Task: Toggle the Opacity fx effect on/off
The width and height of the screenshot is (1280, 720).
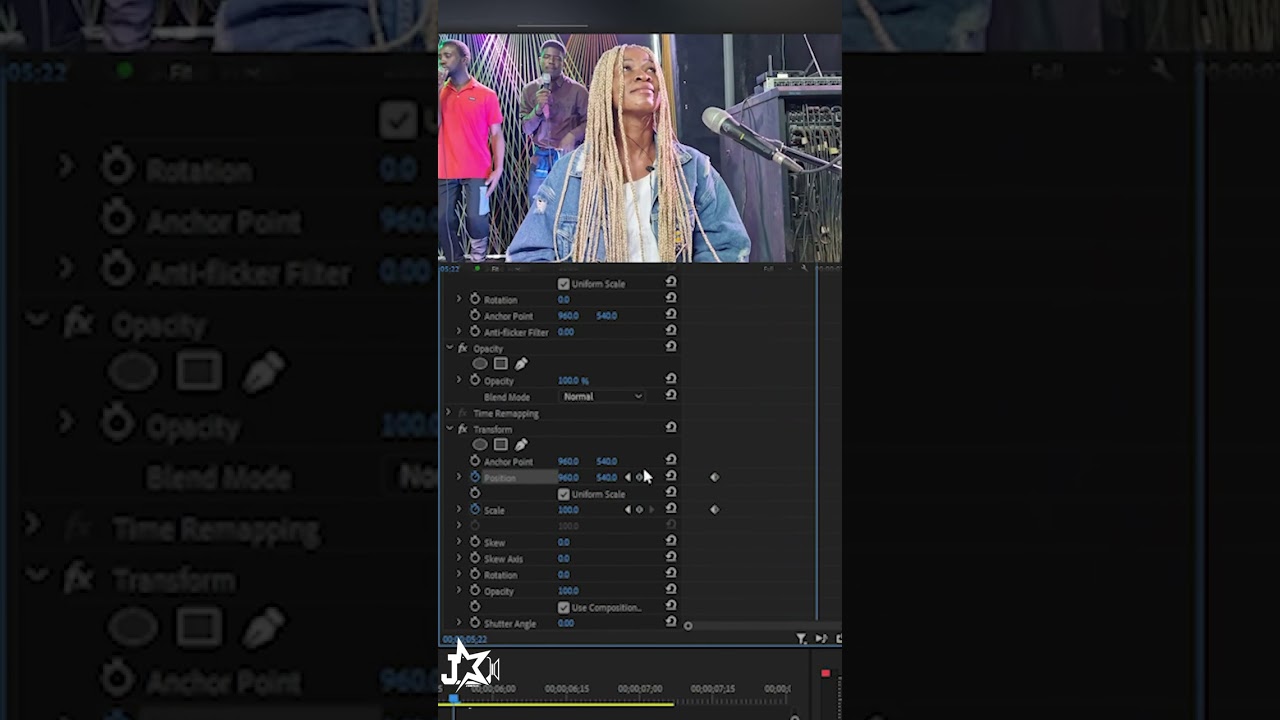Action: (462, 348)
